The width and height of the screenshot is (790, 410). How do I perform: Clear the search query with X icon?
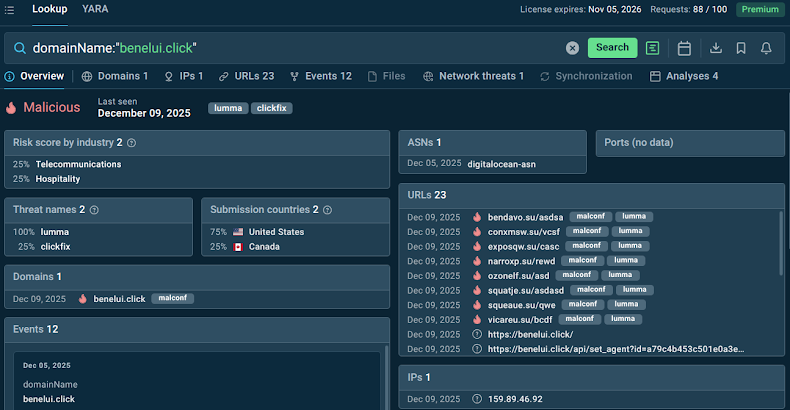pyautogui.click(x=572, y=48)
